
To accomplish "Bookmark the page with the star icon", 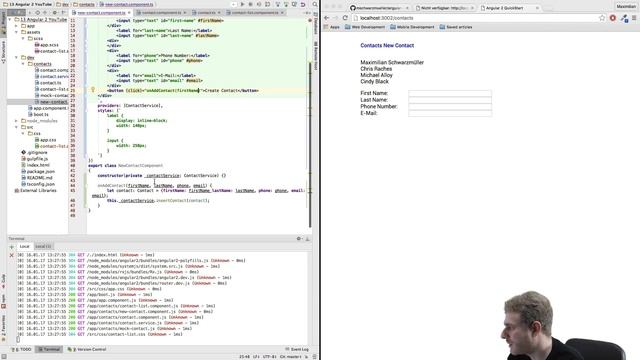I will coord(602,18).
